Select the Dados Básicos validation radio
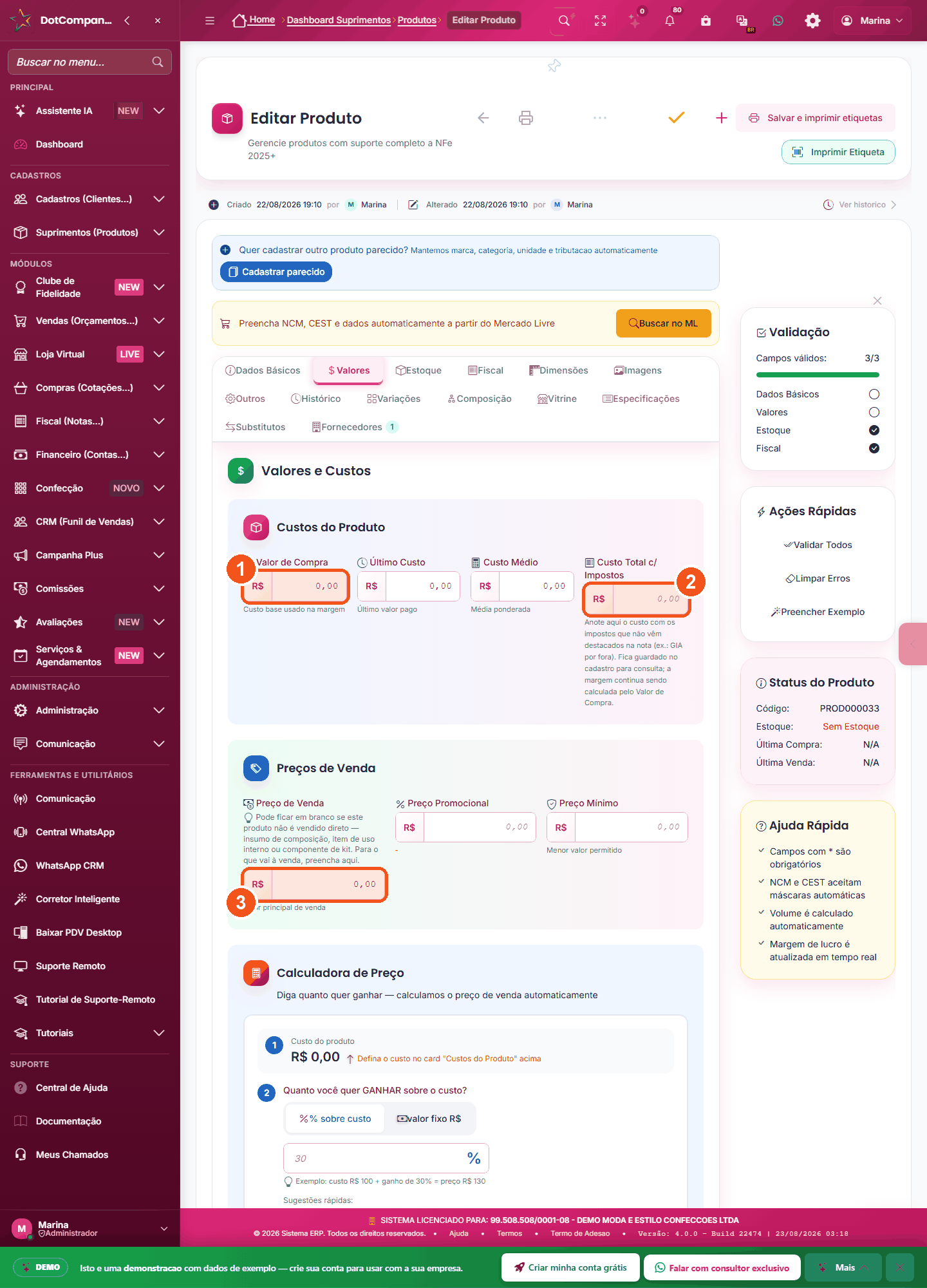The width and height of the screenshot is (927, 1288). (874, 394)
